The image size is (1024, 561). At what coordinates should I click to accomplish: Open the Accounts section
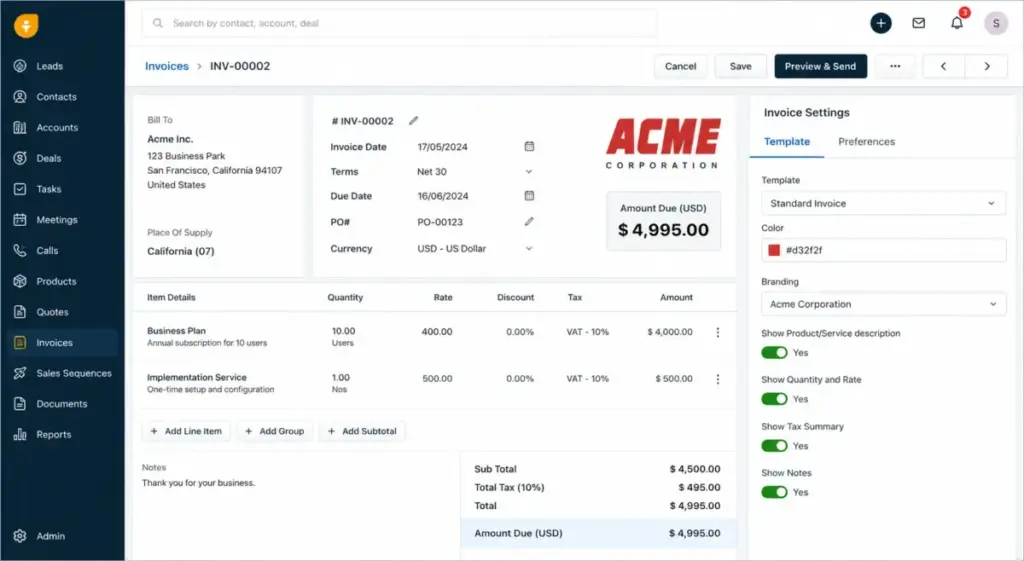(x=57, y=127)
